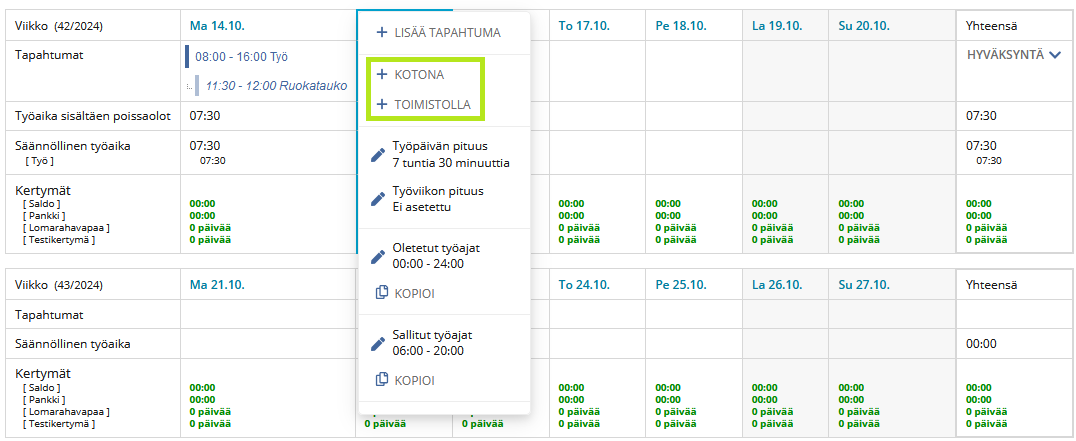Image resolution: width=1076 pixels, height=441 pixels.
Task: Click the pencil icon for Oletetut työajat
Action: (x=378, y=256)
